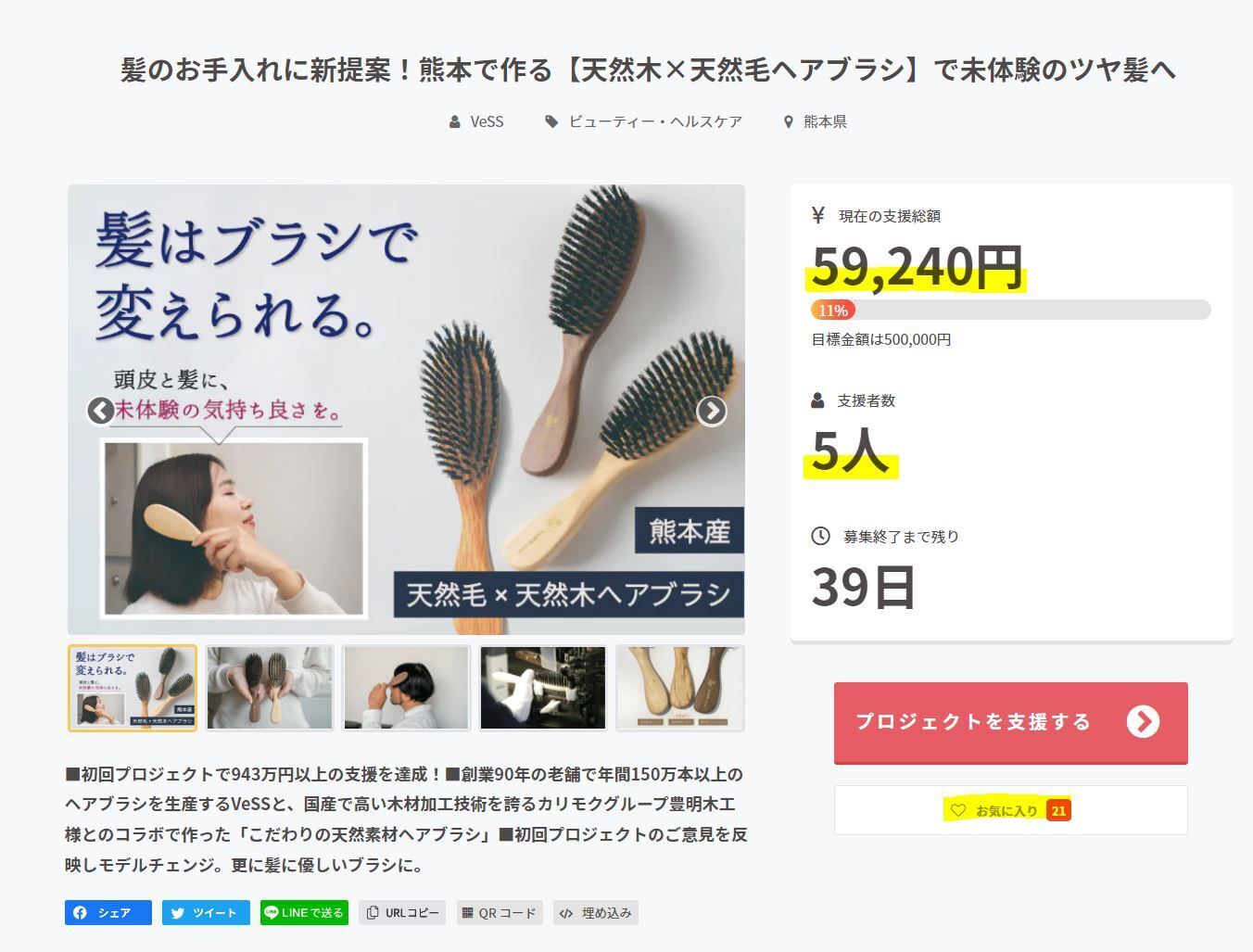1253x952 pixels.
Task: Share project via Facebook シェア button
Action: [x=108, y=912]
